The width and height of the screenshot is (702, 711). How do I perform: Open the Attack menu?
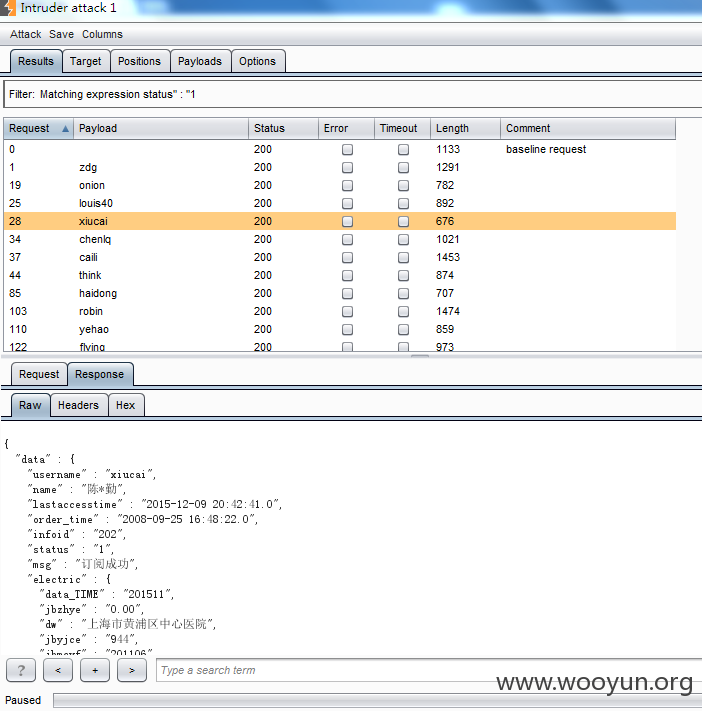click(25, 34)
